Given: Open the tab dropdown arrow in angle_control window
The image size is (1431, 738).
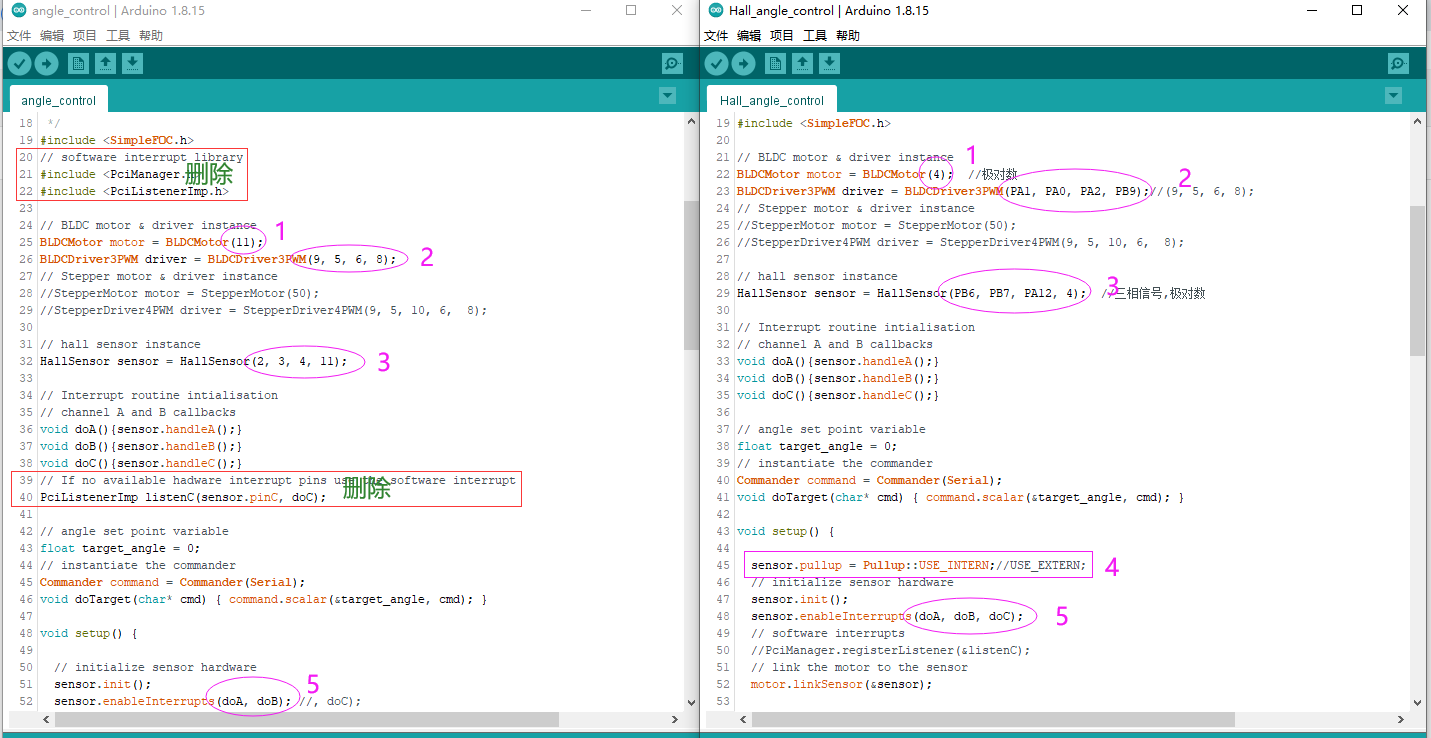Looking at the screenshot, I should point(667,96).
